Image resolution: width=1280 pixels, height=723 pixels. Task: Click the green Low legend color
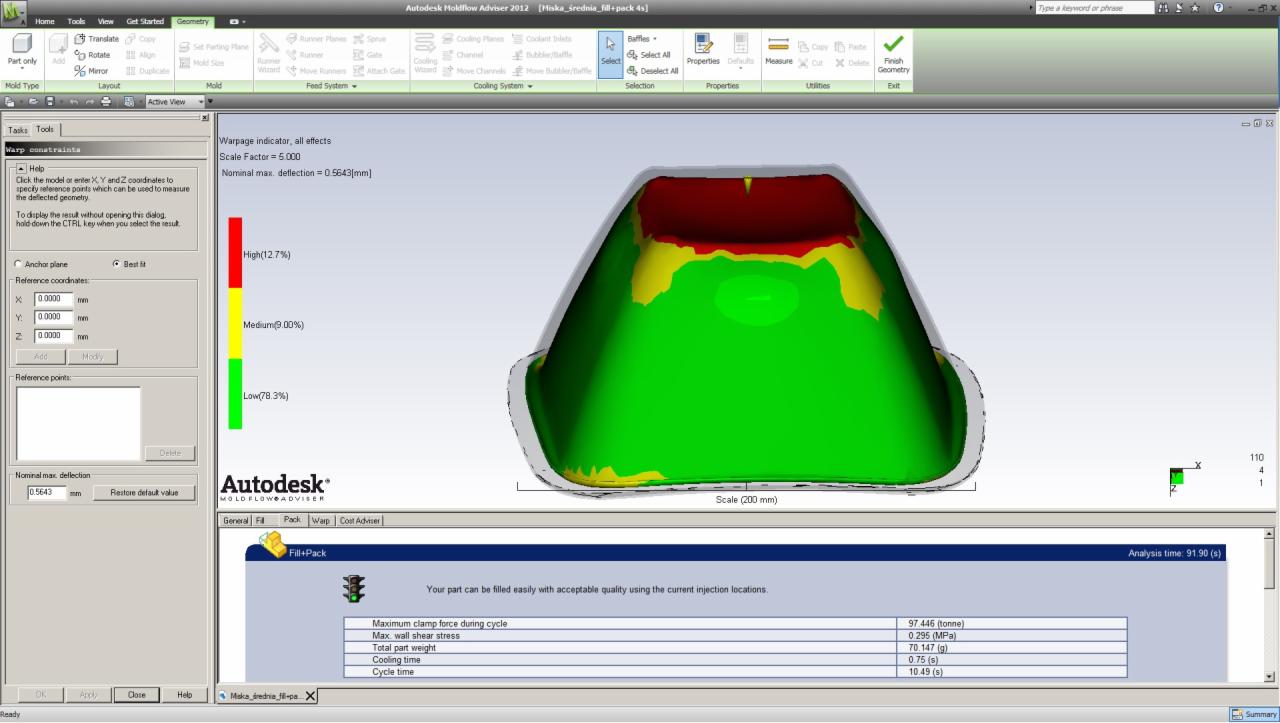point(235,394)
